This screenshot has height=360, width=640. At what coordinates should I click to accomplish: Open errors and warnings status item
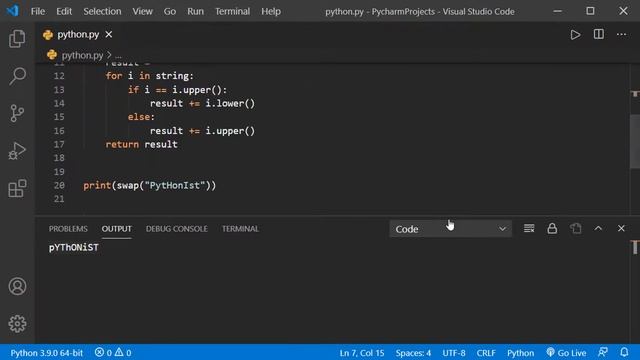click(x=113, y=353)
